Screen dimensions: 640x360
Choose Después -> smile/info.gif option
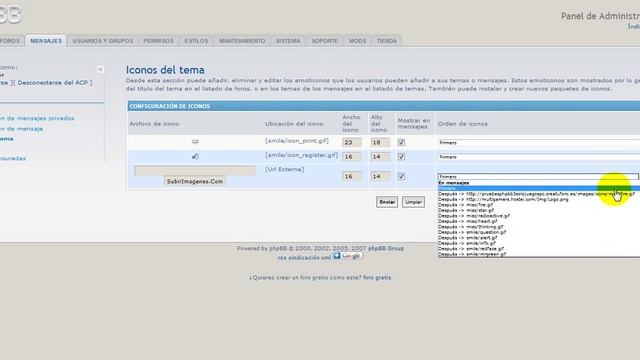coord(467,243)
